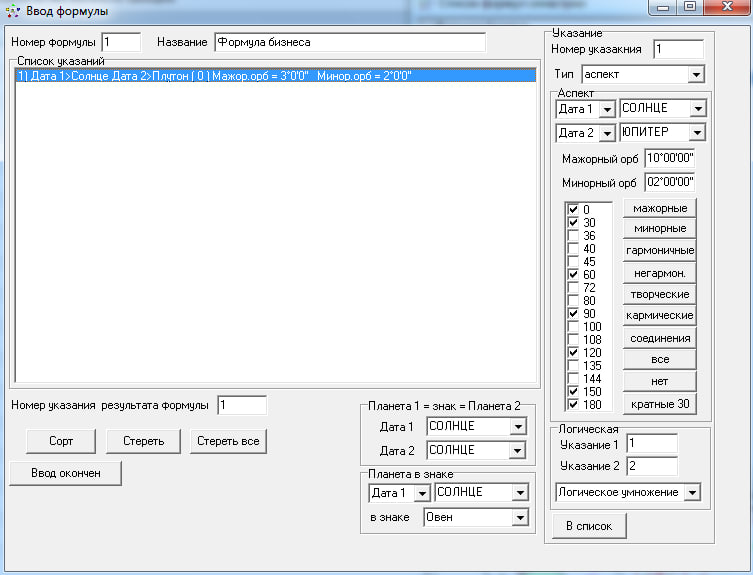Uncheck the 90 degree aspect checkbox

pos(573,313)
